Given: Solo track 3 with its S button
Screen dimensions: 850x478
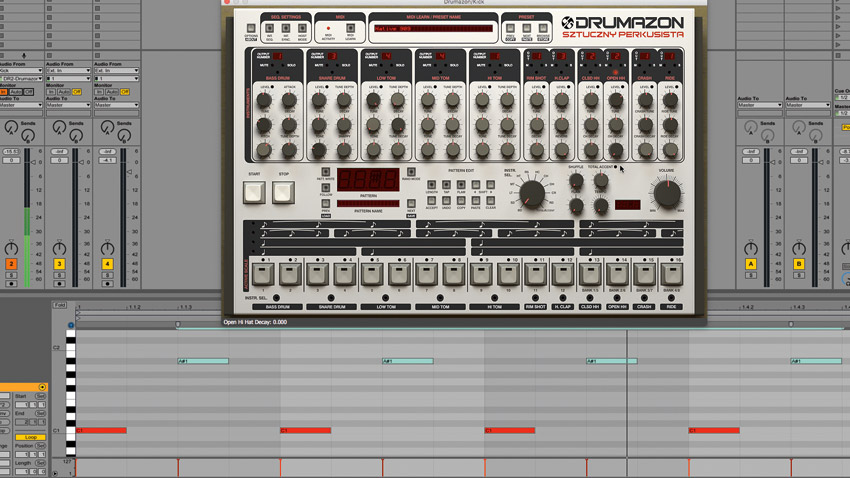Looking at the screenshot, I should [x=59, y=275].
